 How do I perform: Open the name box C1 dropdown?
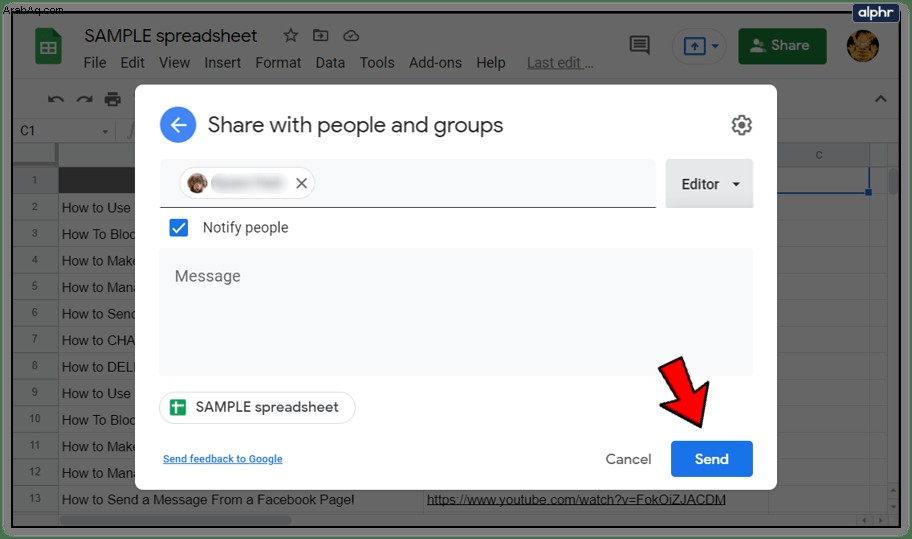point(105,131)
